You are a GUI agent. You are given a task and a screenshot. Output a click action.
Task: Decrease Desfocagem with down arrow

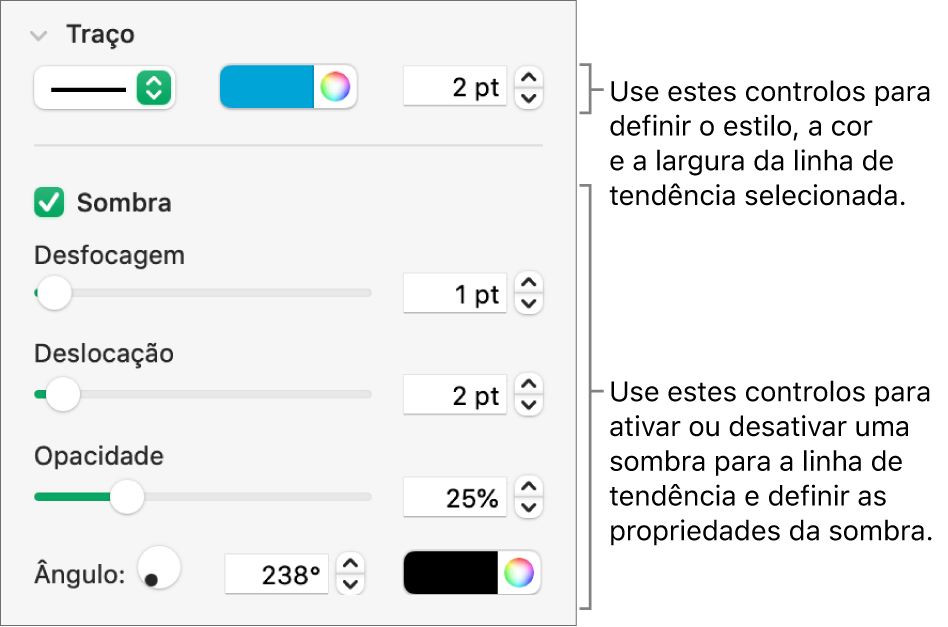tap(530, 304)
